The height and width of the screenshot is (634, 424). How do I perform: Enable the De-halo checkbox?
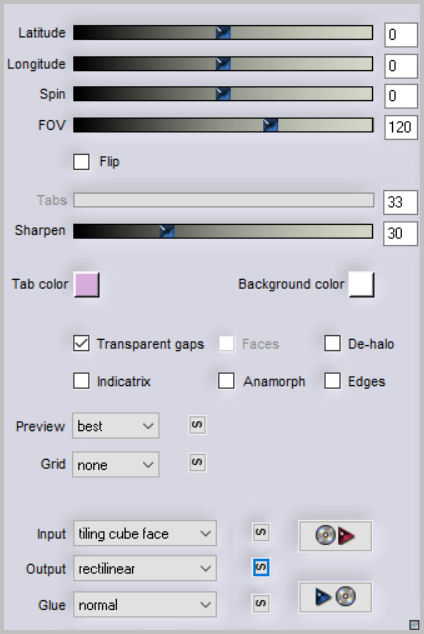coord(332,344)
